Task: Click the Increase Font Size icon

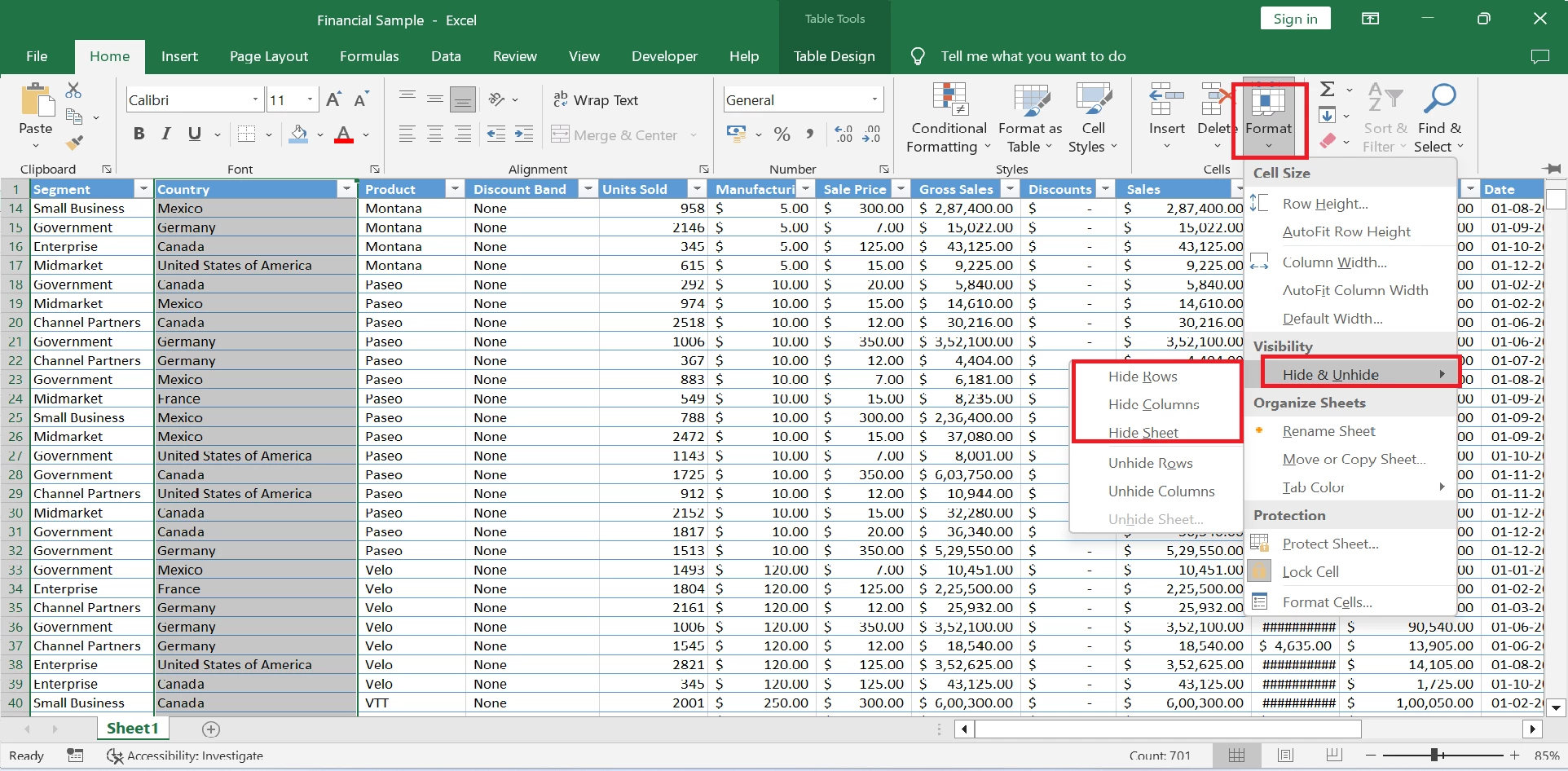Action: [333, 100]
